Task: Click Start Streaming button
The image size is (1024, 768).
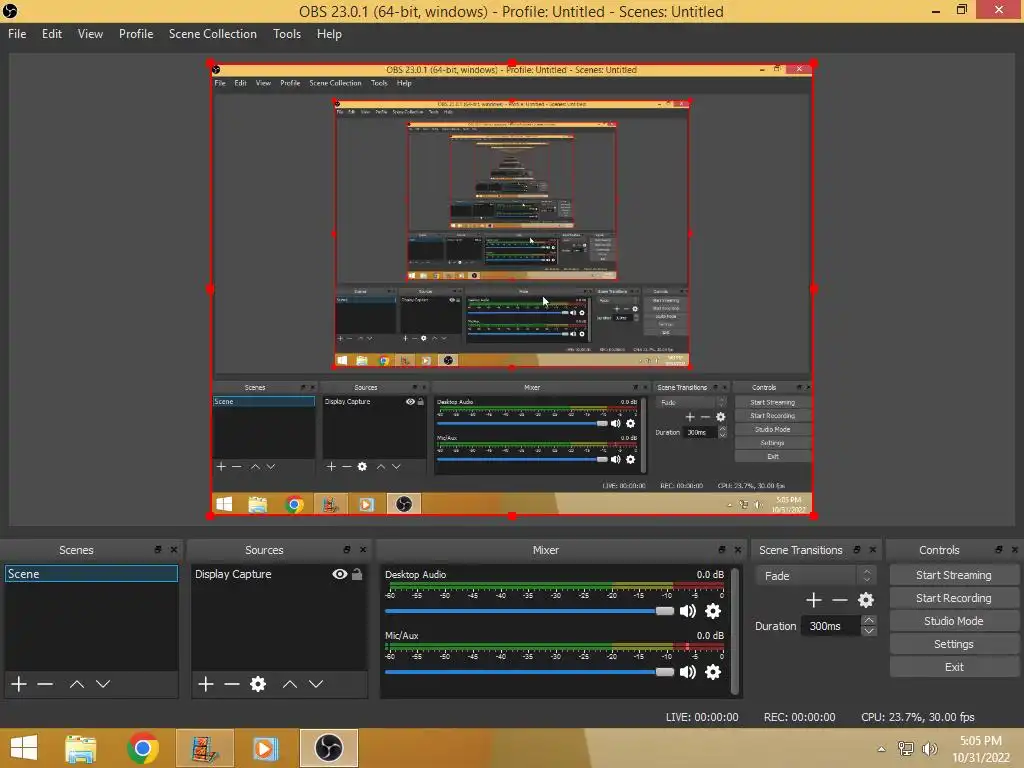Action: pos(953,575)
